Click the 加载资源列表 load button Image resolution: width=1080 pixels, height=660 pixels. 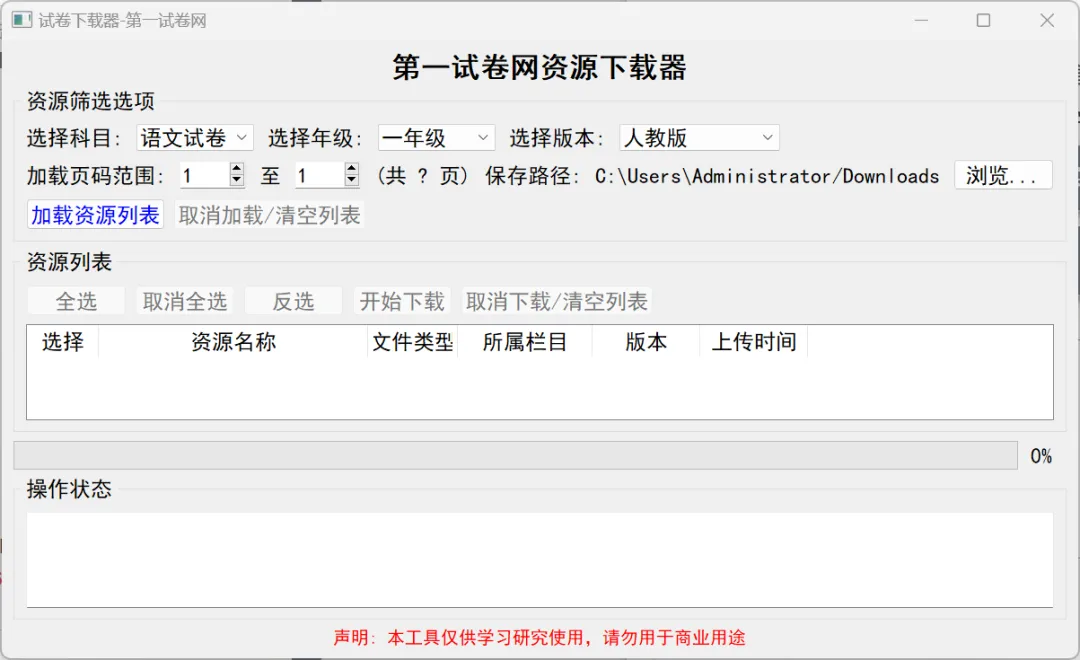(94, 215)
